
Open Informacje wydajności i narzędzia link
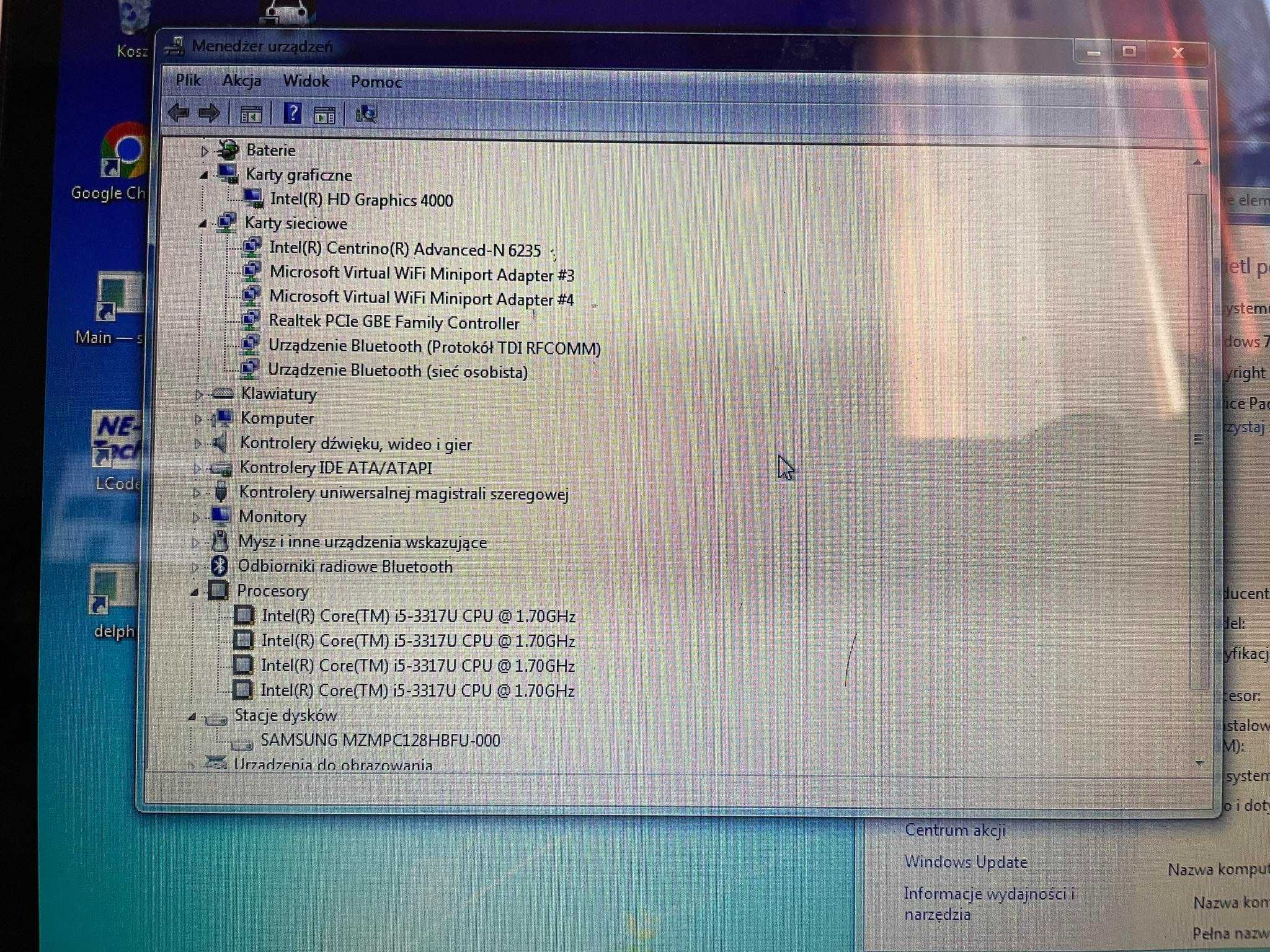tap(988, 904)
